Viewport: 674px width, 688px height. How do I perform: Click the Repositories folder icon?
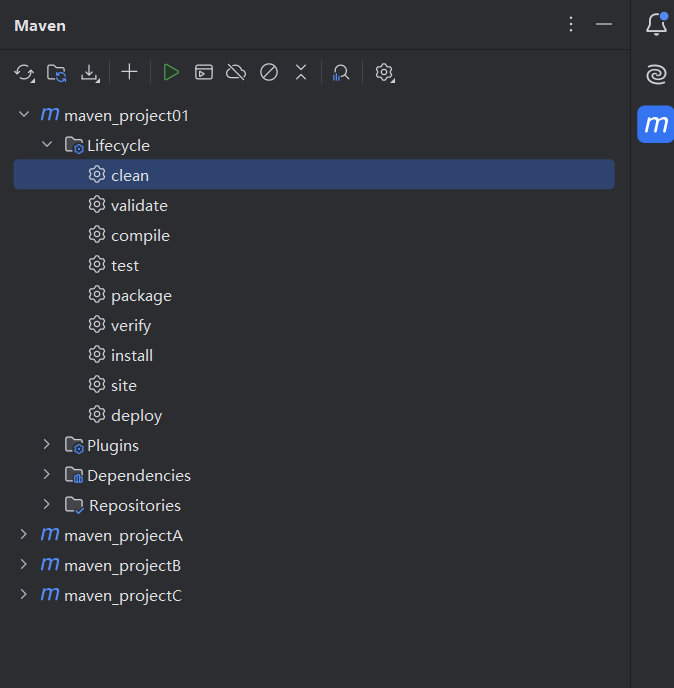click(x=74, y=505)
